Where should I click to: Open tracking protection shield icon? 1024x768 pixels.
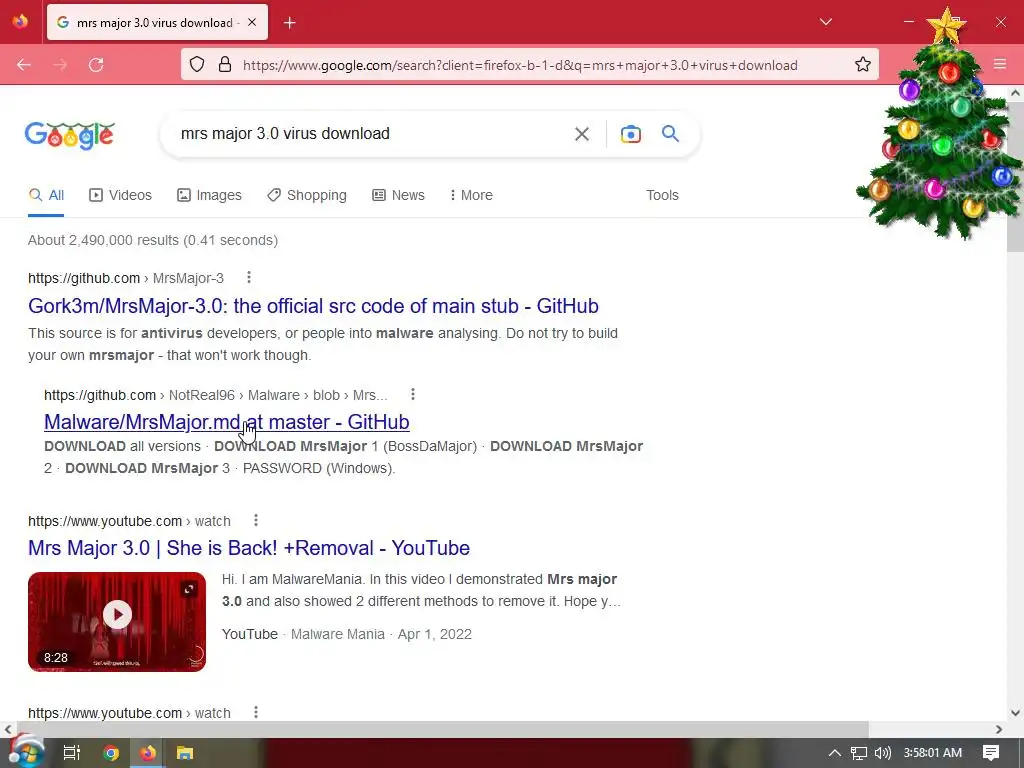pyautogui.click(x=197, y=65)
